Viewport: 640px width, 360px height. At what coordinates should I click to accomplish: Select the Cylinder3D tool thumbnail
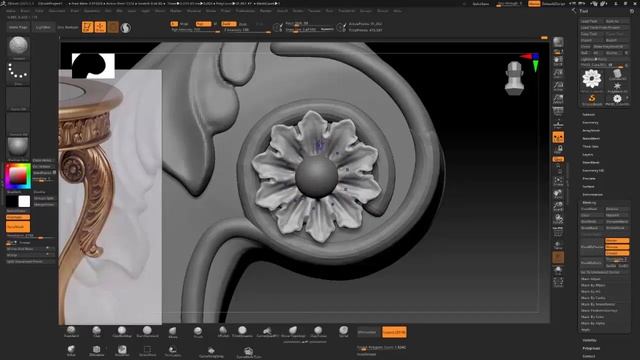[x=617, y=75]
